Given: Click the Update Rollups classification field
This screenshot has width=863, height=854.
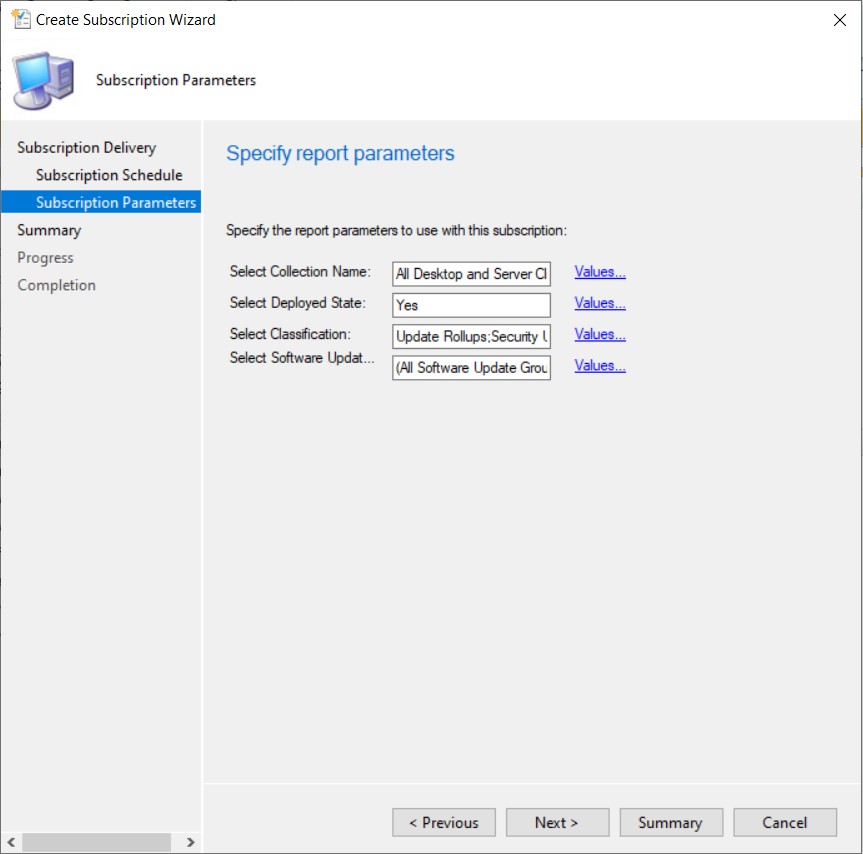Looking at the screenshot, I should [x=470, y=335].
